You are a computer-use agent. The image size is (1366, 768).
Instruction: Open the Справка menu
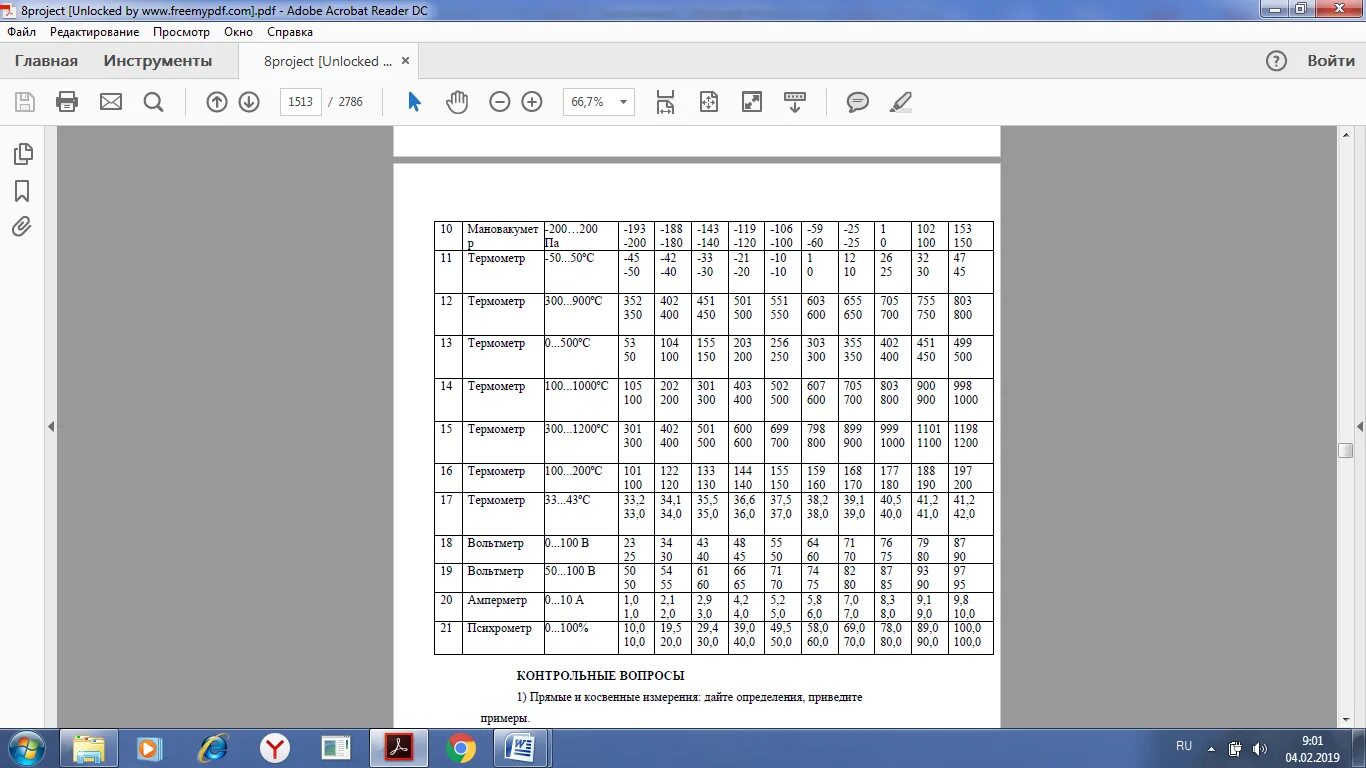(x=290, y=32)
